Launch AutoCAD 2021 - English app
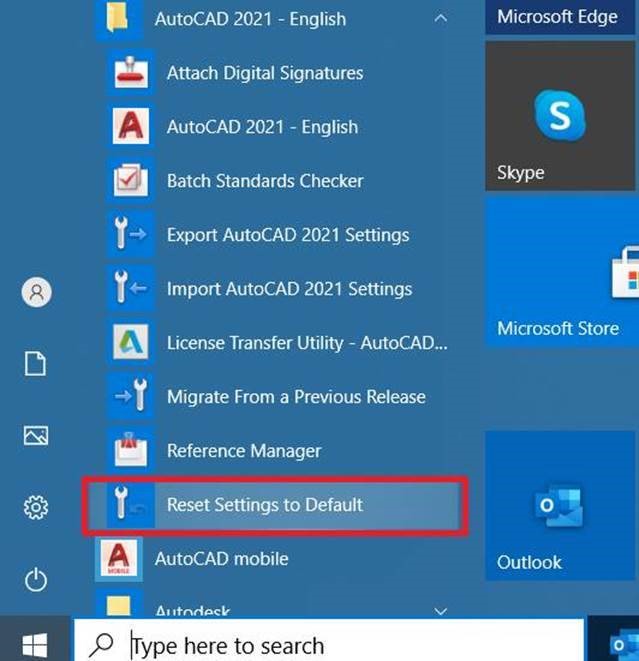639x661 pixels. [129, 127]
